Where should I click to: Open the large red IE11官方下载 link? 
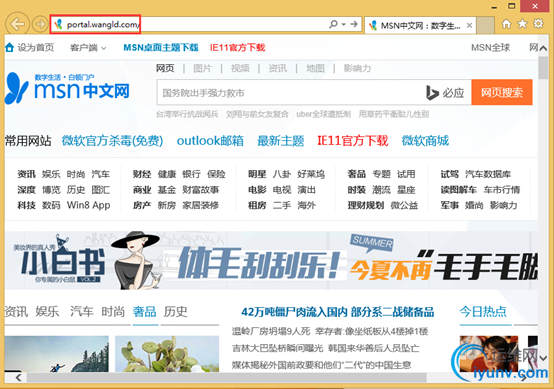point(353,141)
